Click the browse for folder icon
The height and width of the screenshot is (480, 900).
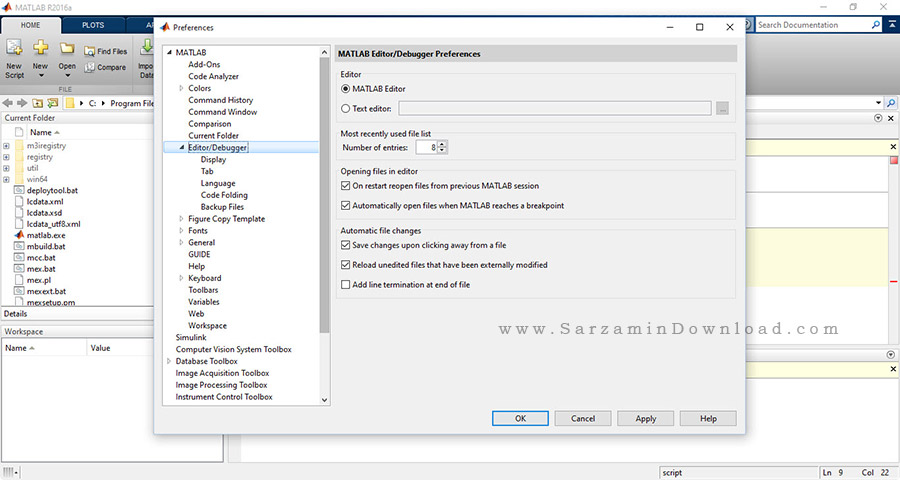coord(53,103)
